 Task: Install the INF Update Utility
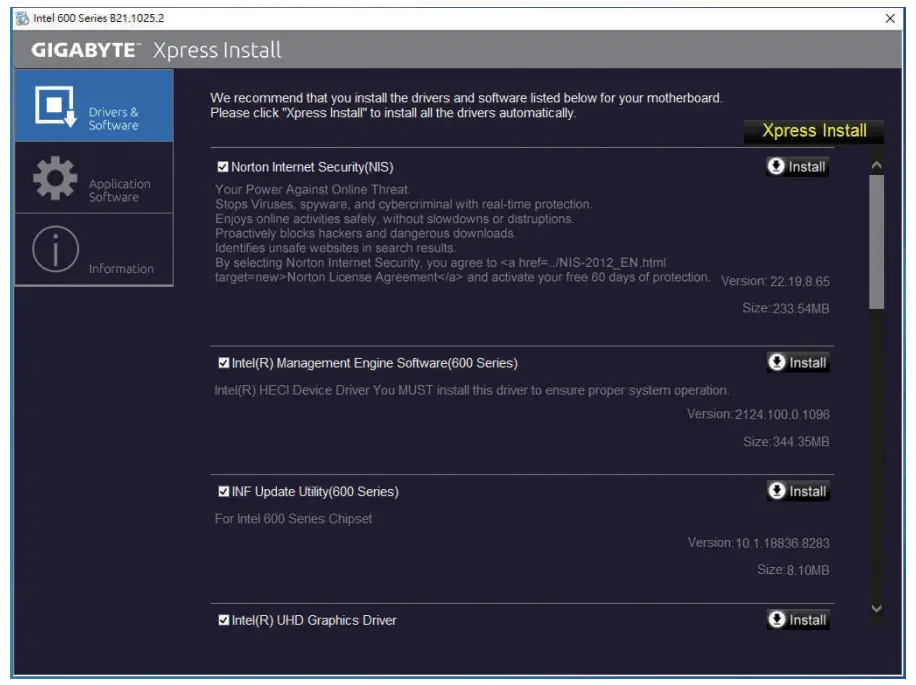click(x=798, y=492)
